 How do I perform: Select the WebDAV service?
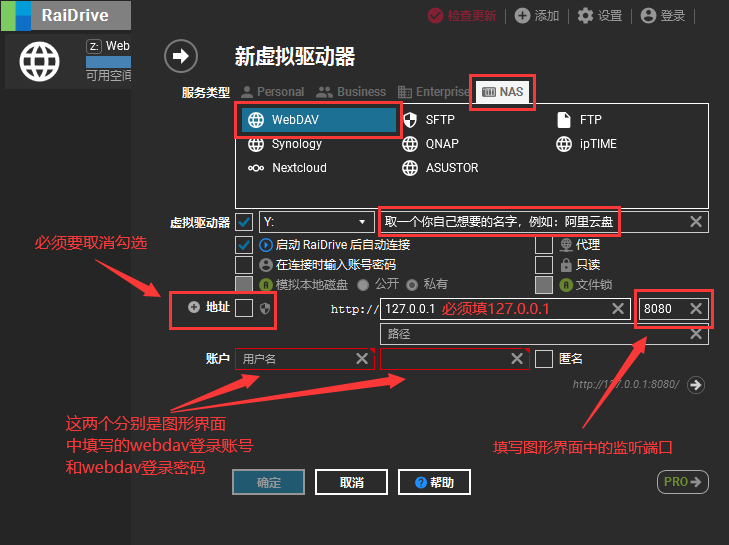[319, 120]
